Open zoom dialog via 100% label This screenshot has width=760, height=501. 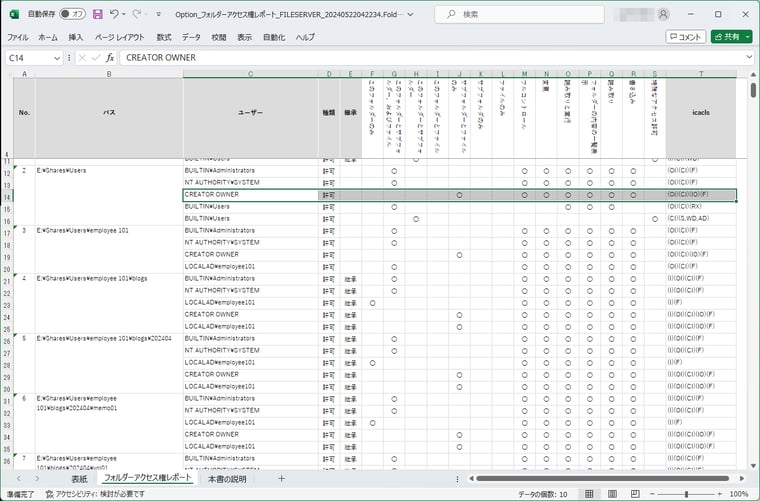739,494
